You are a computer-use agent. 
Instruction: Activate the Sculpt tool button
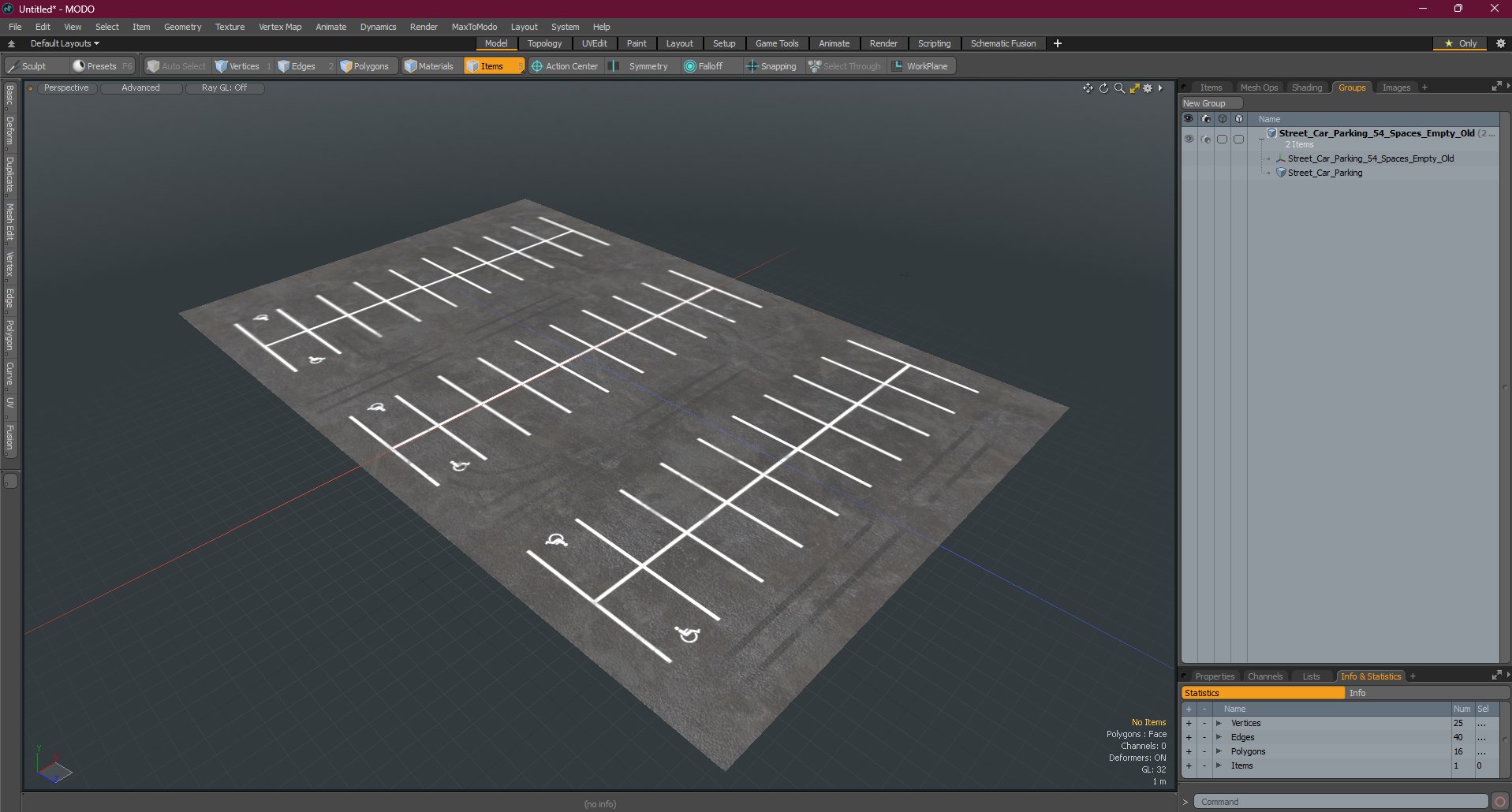(x=35, y=66)
